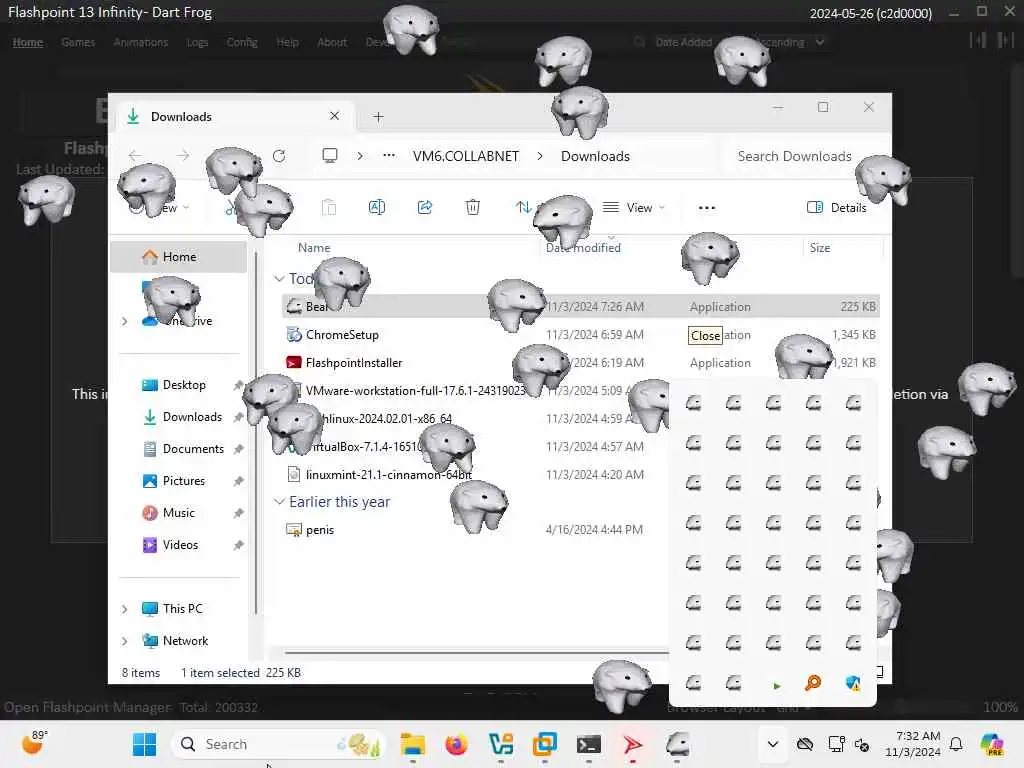Open Videos in the sidebar
This screenshot has height=768, width=1024.
pyautogui.click(x=180, y=545)
